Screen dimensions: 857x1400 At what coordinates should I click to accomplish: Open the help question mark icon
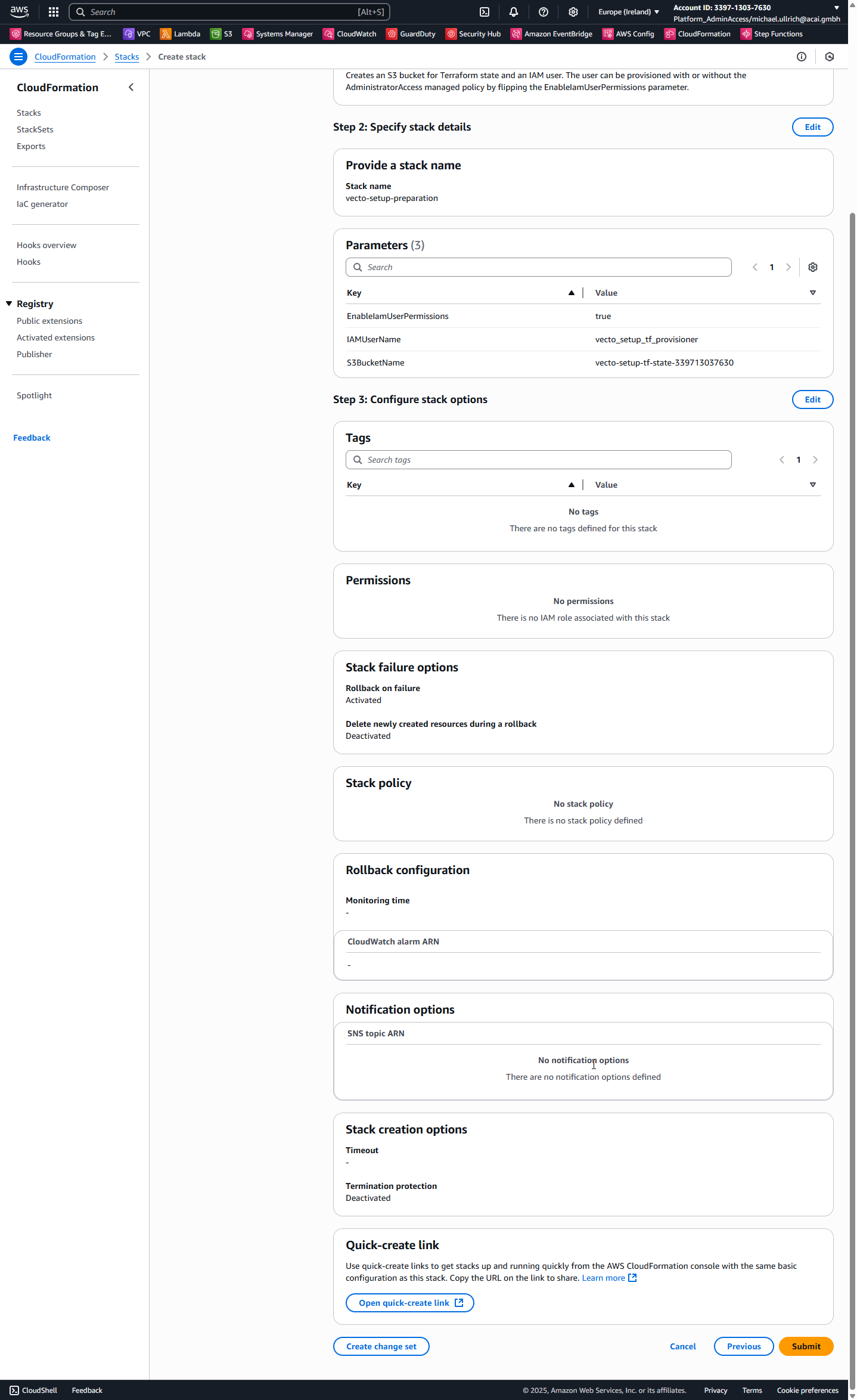[544, 12]
